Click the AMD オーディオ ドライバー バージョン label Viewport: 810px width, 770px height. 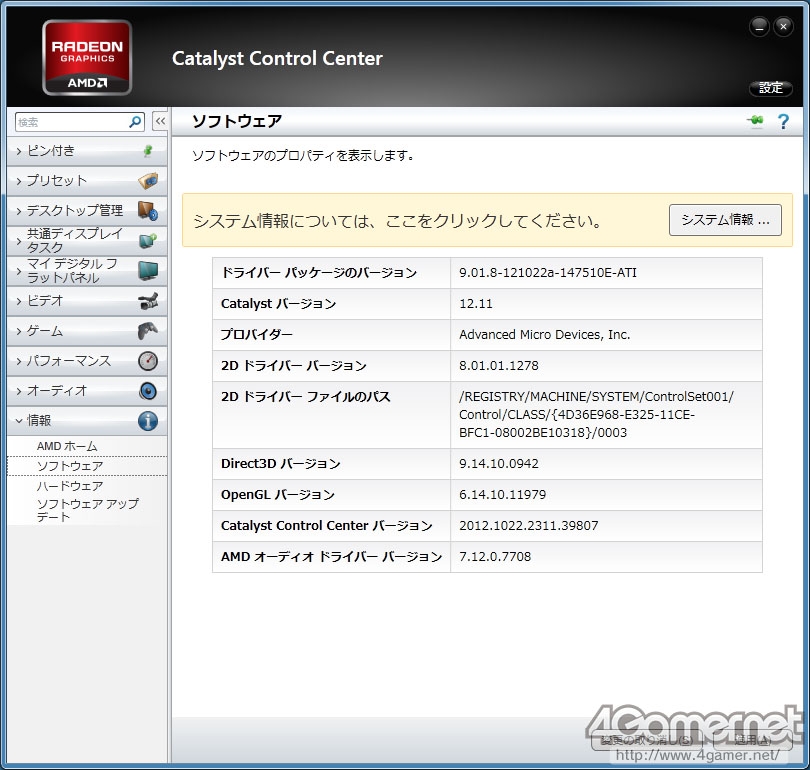(x=331, y=557)
